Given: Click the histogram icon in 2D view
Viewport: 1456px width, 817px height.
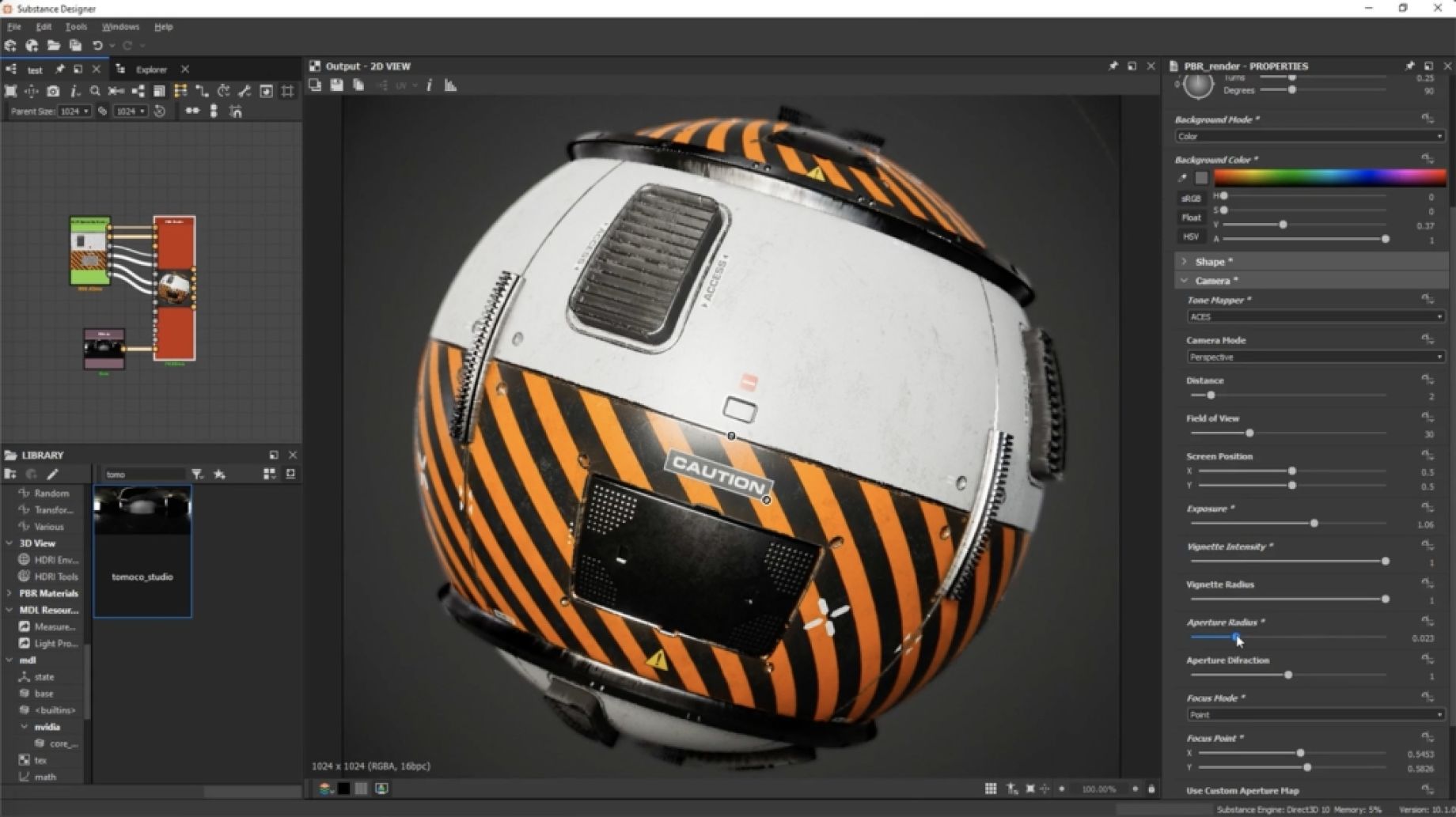Looking at the screenshot, I should pos(450,85).
